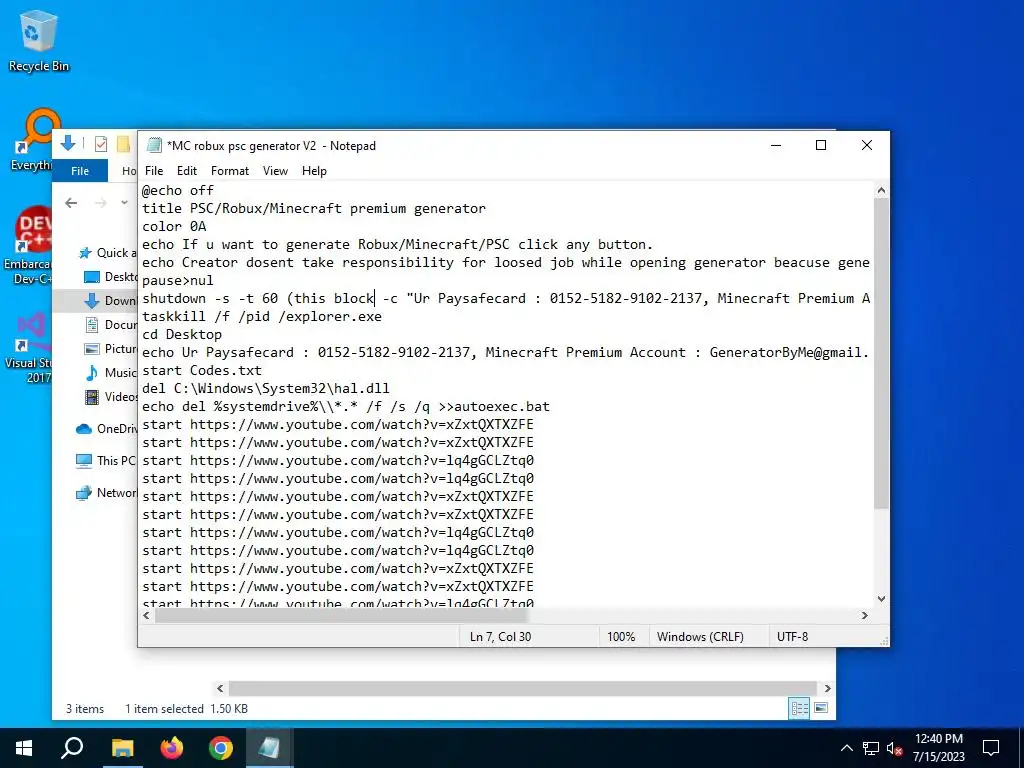Open recent locations dropdown in Explorer
Screen dimensions: 1024x768
click(124, 203)
